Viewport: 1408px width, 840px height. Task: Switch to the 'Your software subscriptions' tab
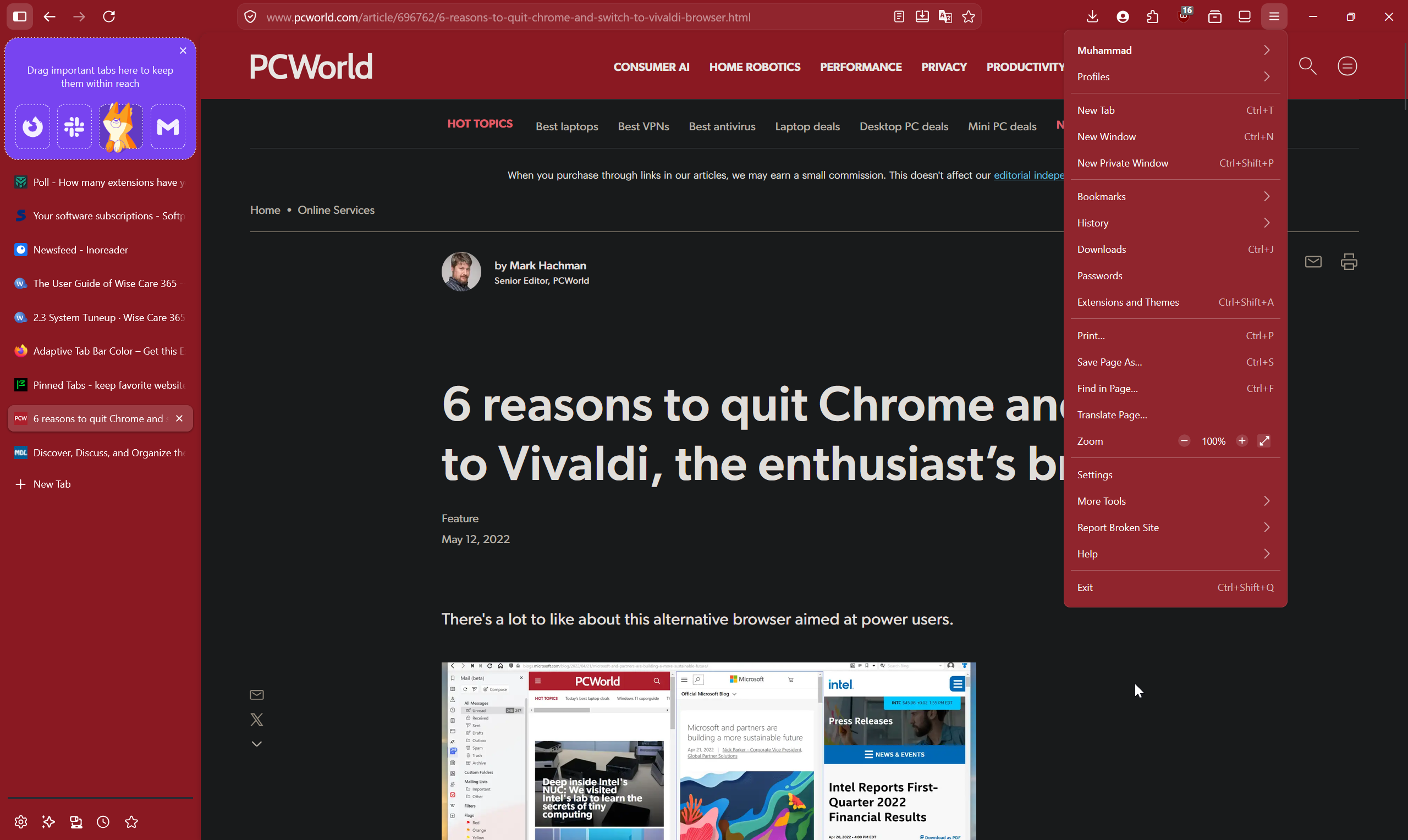click(100, 215)
